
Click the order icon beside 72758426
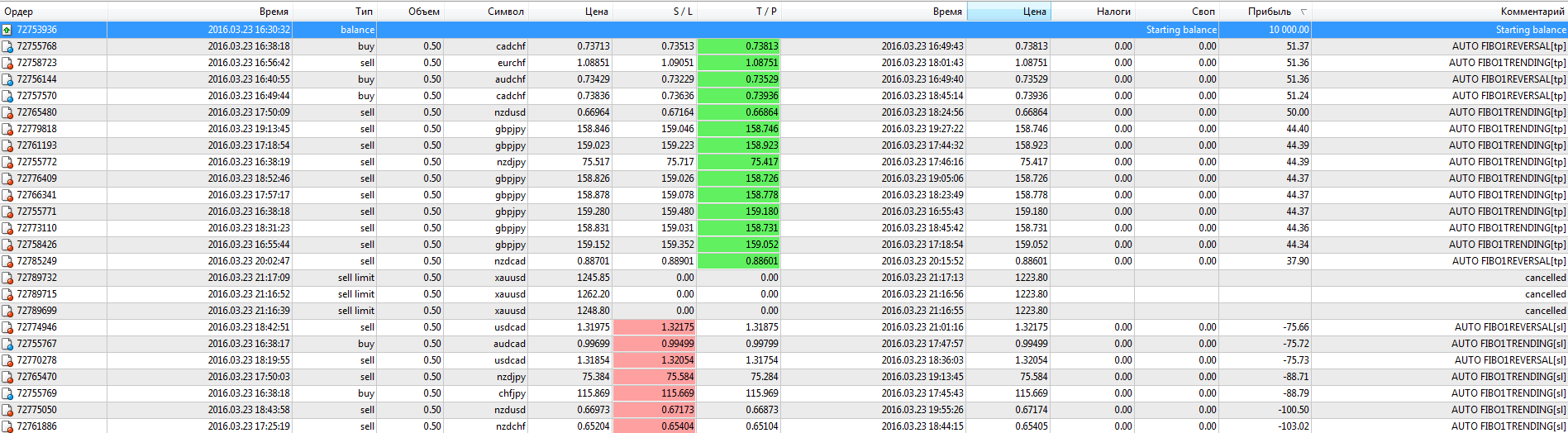pyautogui.click(x=7, y=245)
